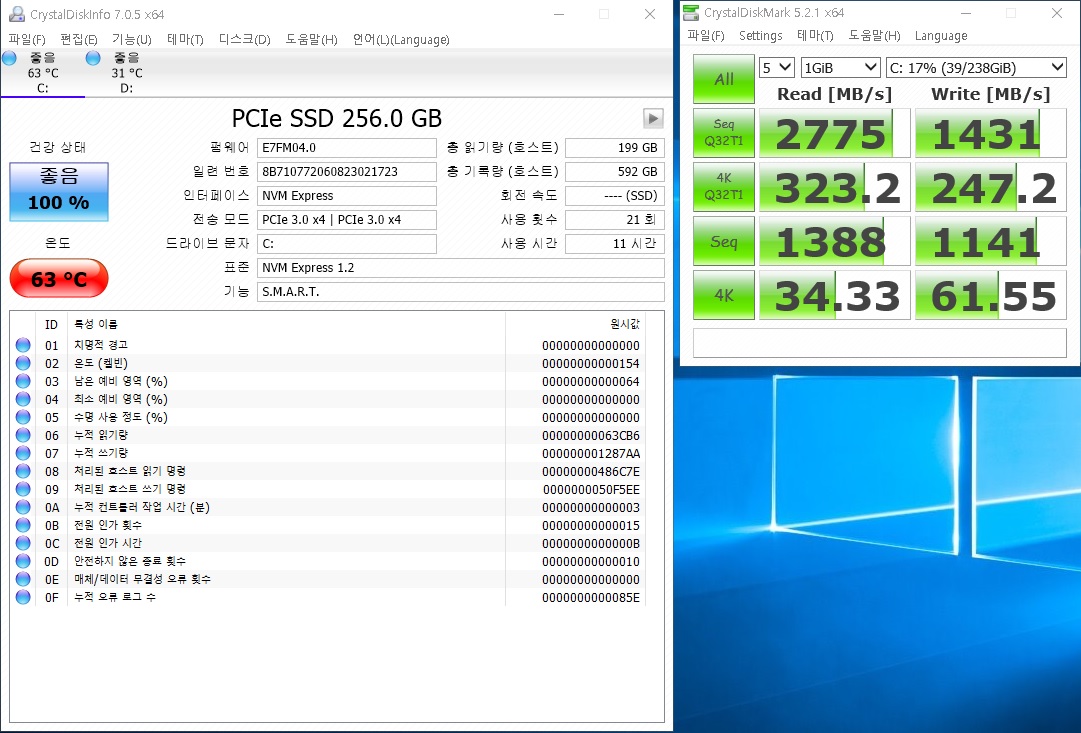Viewport: 1081px width, 733px height.
Task: Open 도움말(H) menu in CrystalDiskMark
Action: coord(874,36)
